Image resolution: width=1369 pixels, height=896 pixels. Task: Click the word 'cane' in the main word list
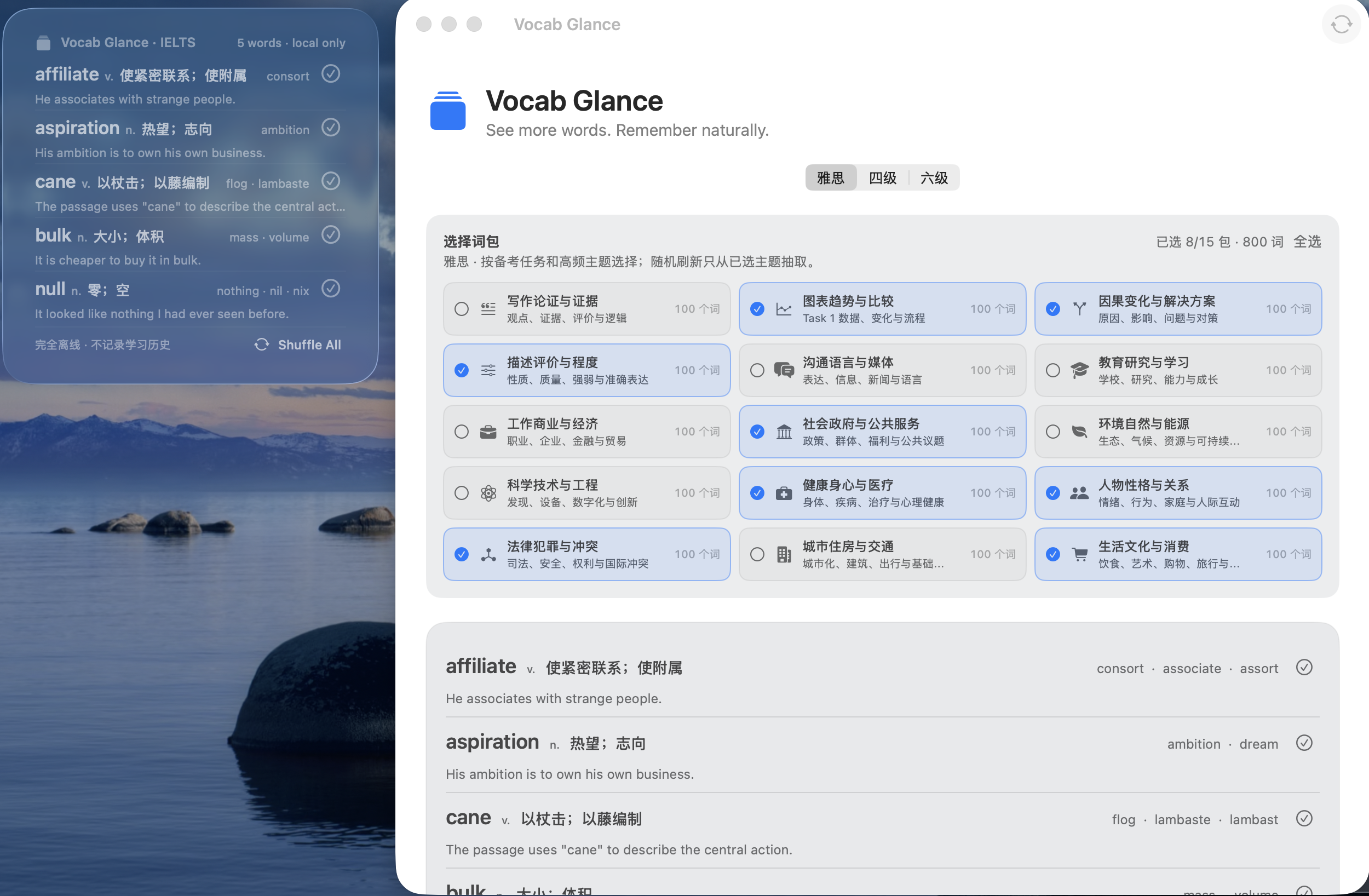coord(468,817)
